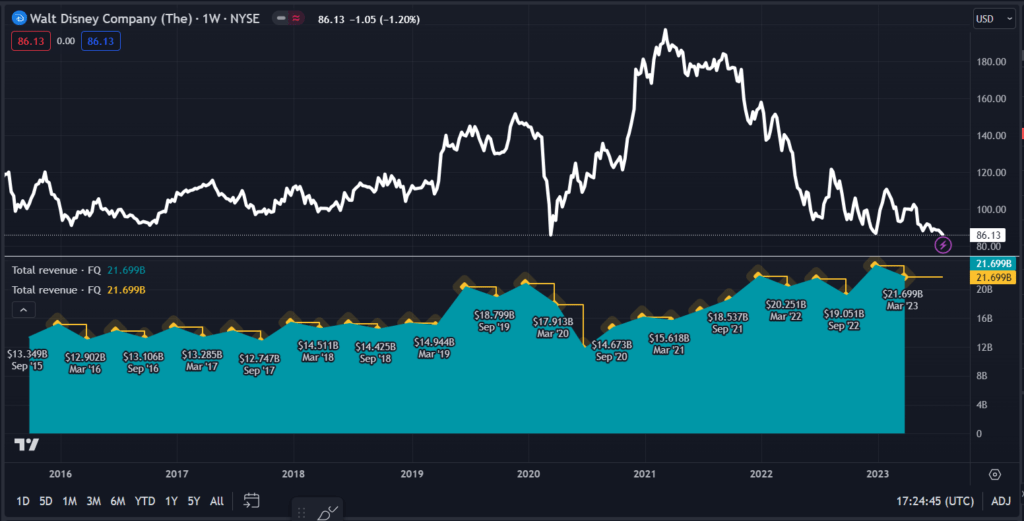1024x521 pixels.
Task: Click the 2023 label on time axis
Action: point(878,474)
